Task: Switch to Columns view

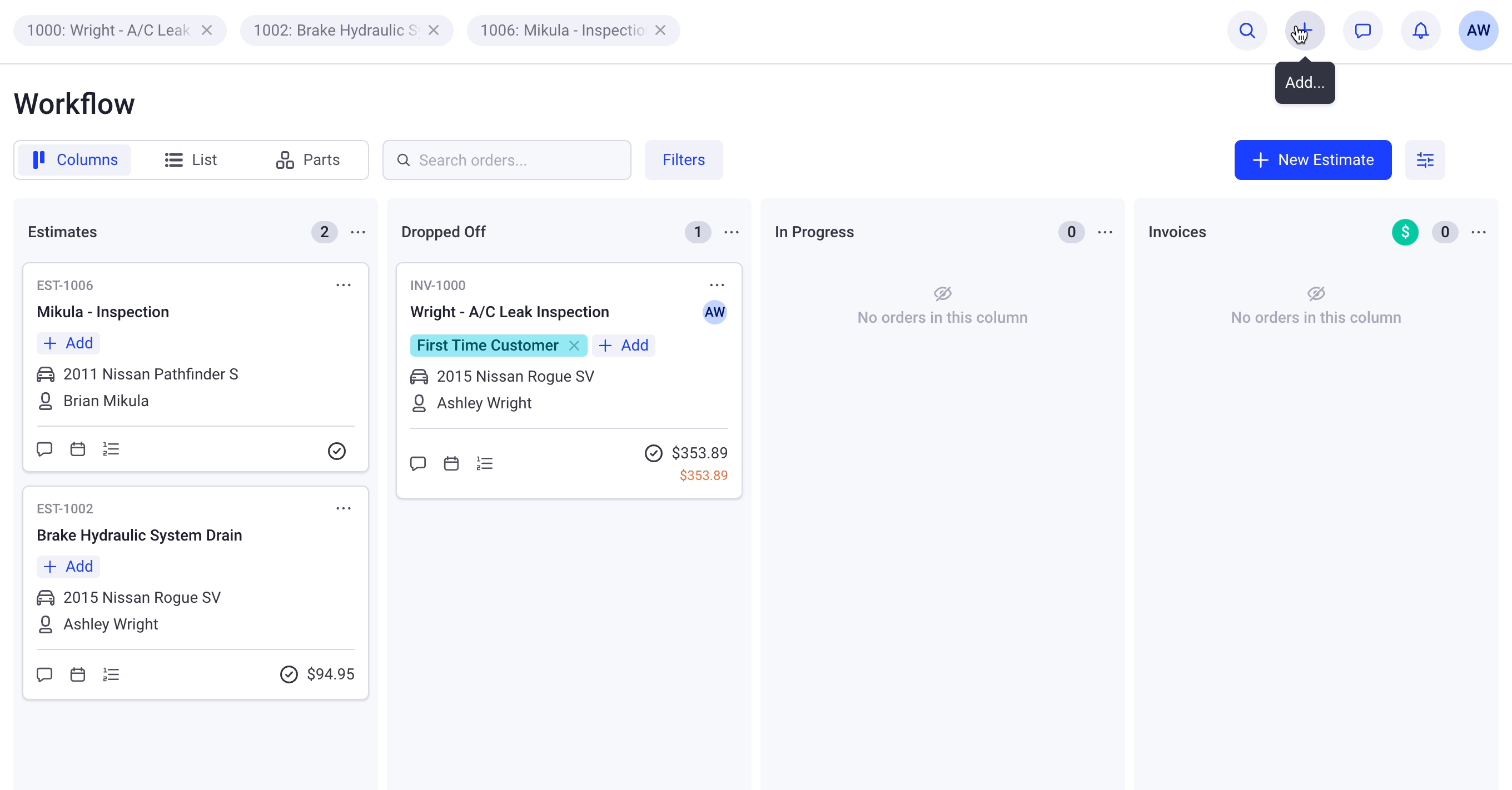Action: 74,159
